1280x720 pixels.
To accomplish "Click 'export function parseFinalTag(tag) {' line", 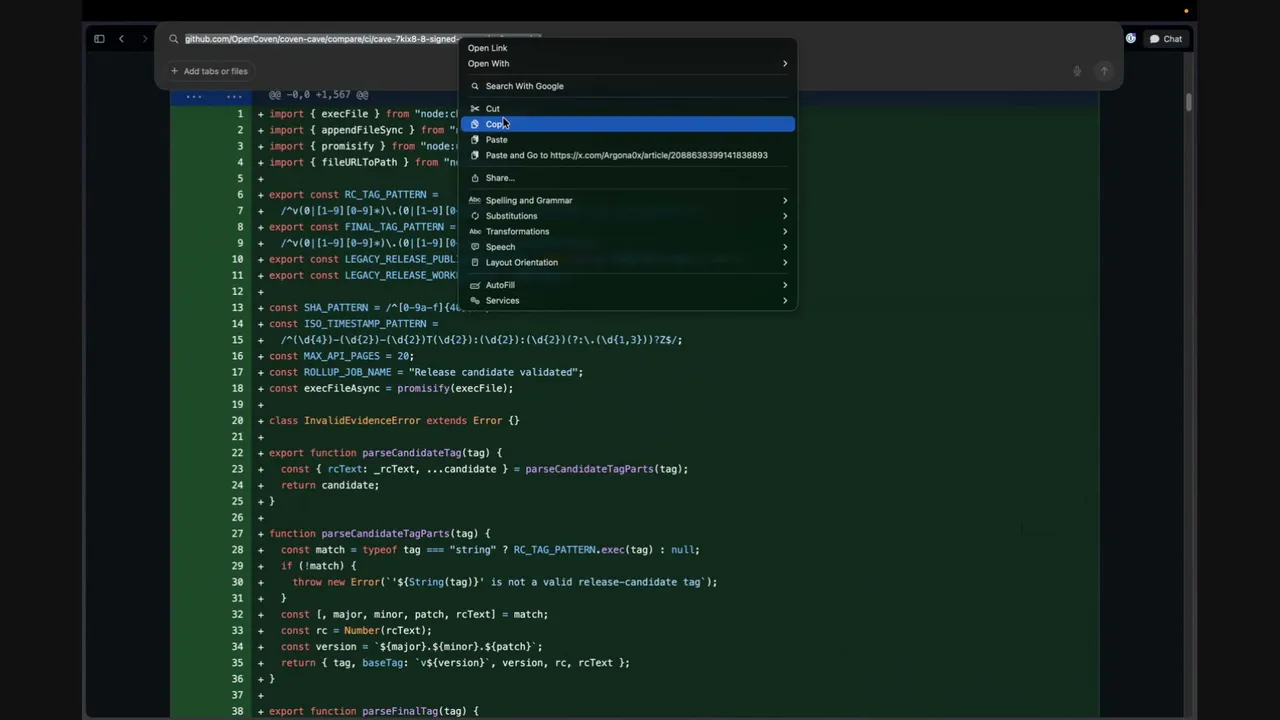I will coord(373,711).
